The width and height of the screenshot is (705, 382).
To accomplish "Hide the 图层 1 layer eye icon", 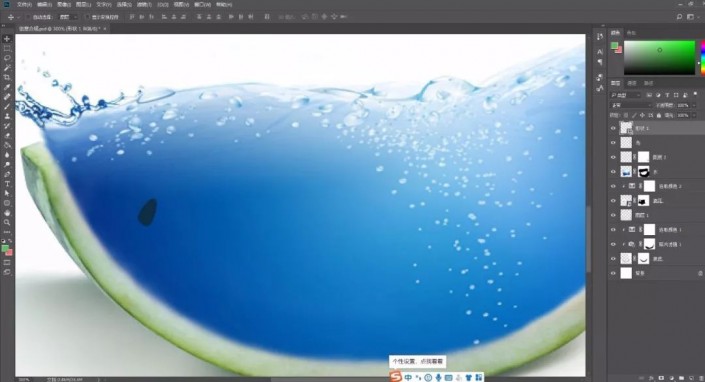I will point(613,215).
